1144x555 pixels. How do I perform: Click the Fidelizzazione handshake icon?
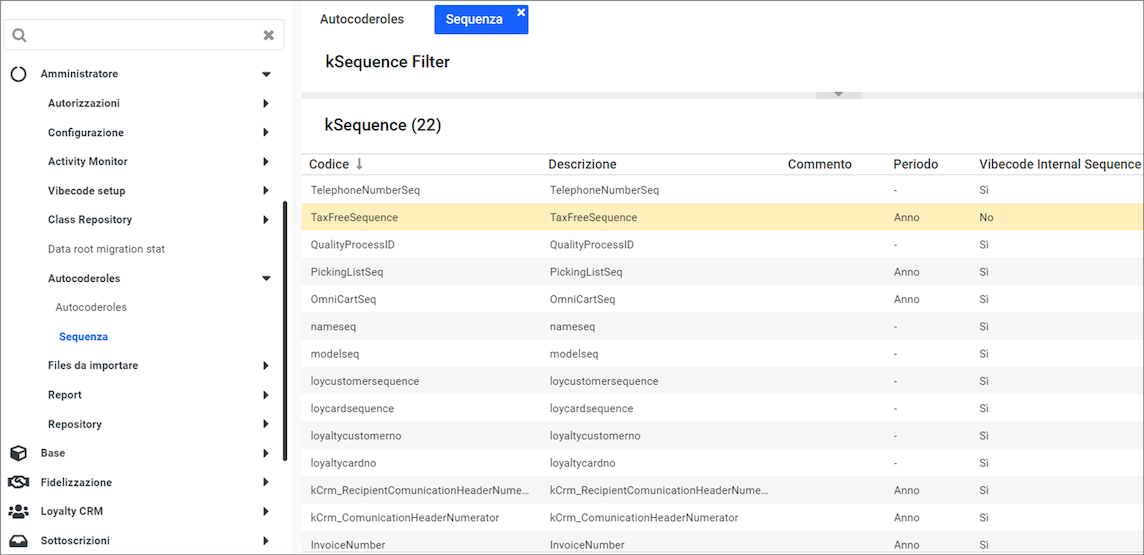click(x=18, y=482)
